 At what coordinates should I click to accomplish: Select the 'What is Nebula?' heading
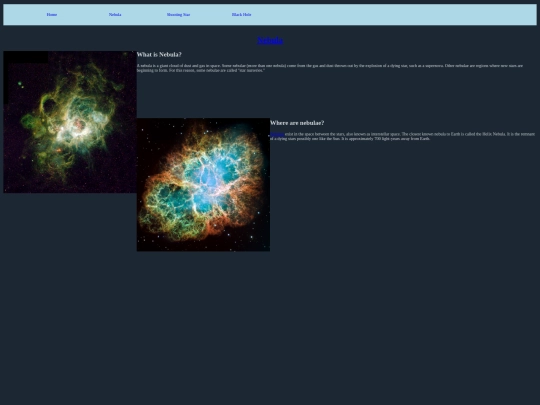[159, 54]
